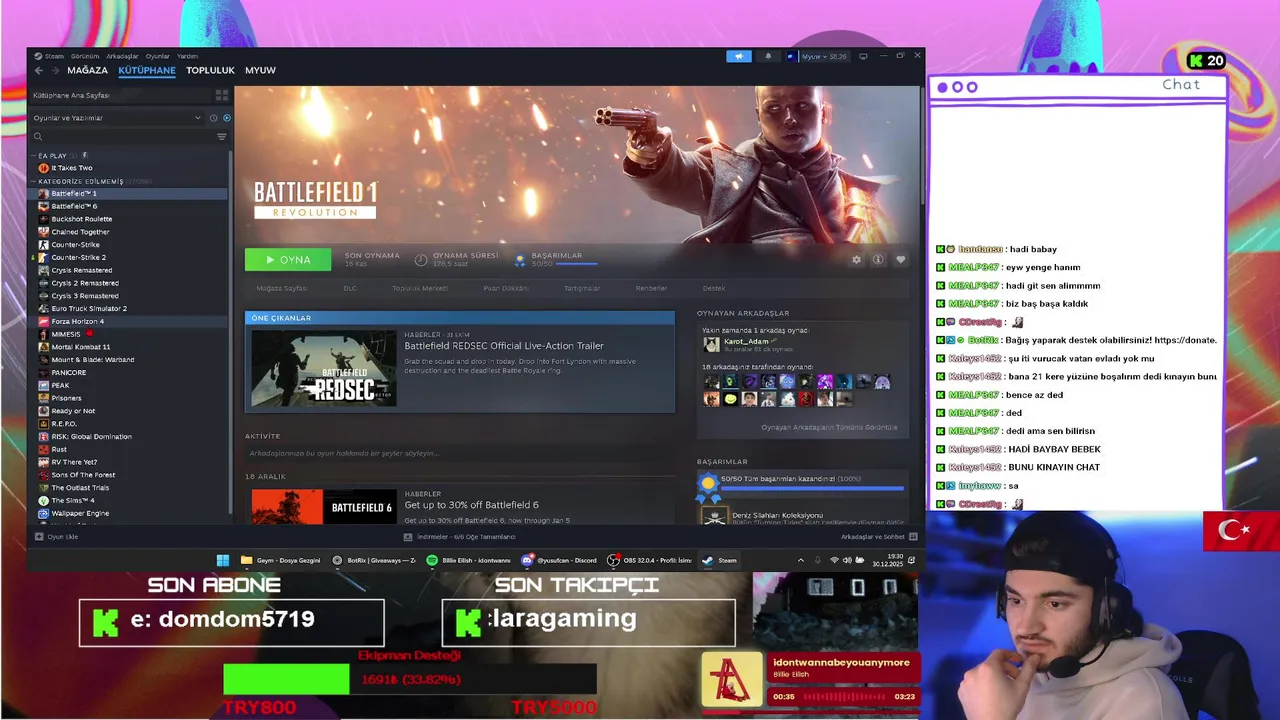Show hidden icons chevron in system tray
Viewport: 1280px width, 720px height.
(x=800, y=560)
